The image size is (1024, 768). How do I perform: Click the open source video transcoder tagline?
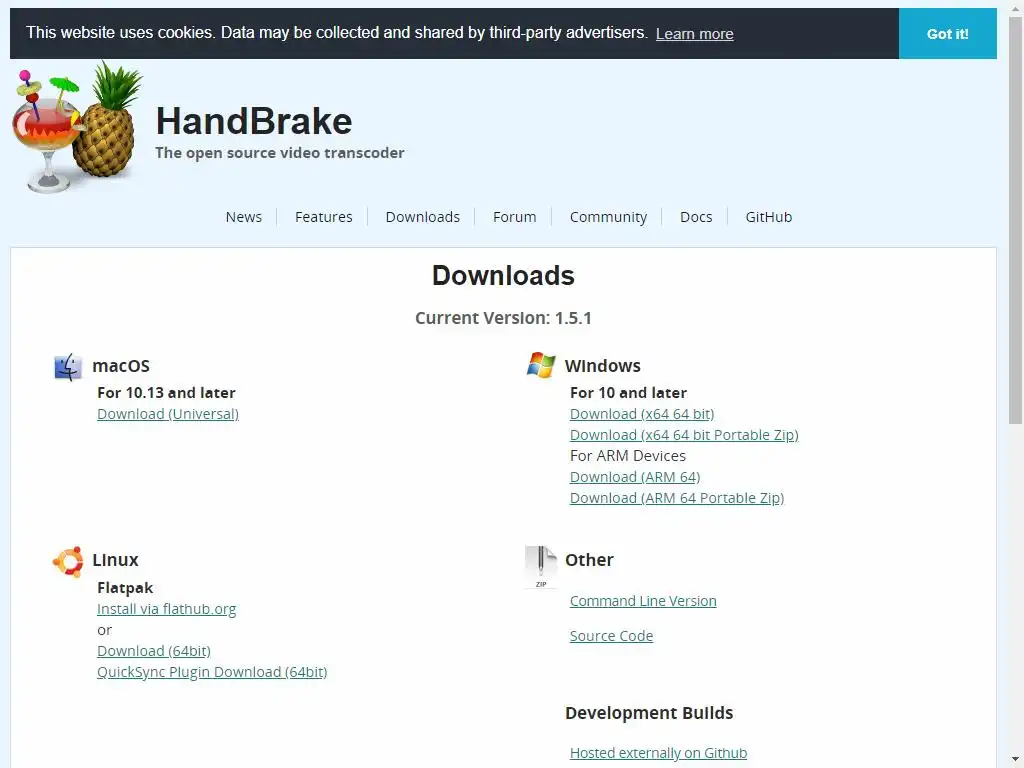[280, 153]
